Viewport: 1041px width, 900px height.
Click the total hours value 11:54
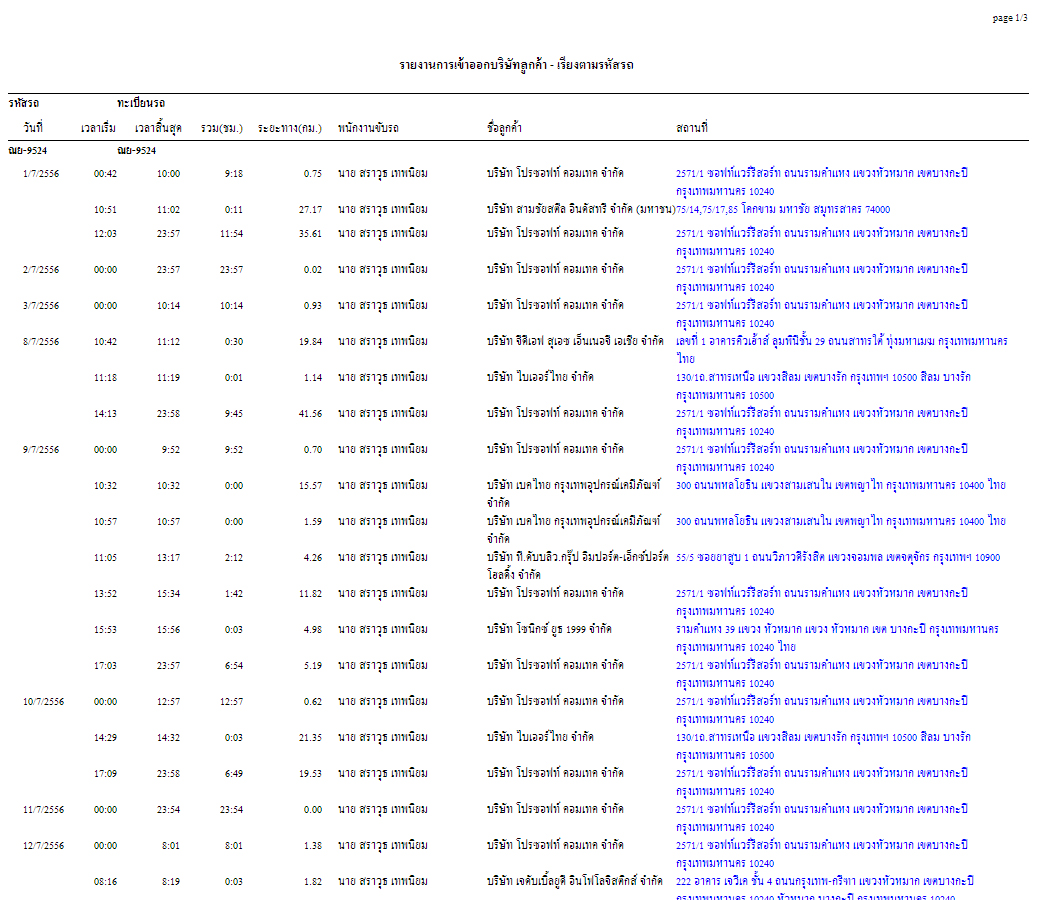tap(231, 234)
